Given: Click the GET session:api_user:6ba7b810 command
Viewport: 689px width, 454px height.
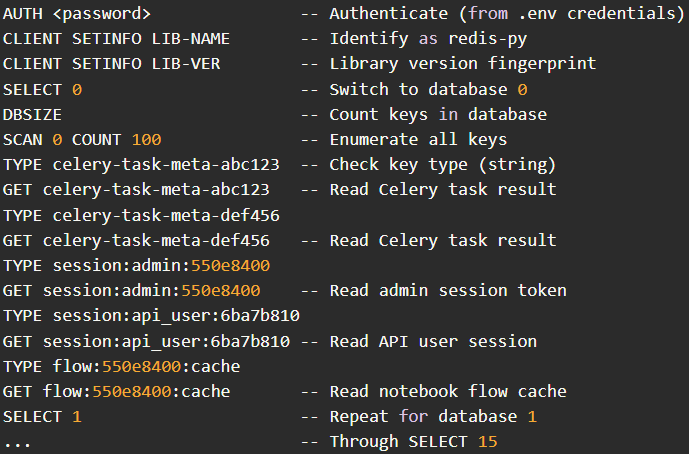Looking at the screenshot, I should click(146, 341).
